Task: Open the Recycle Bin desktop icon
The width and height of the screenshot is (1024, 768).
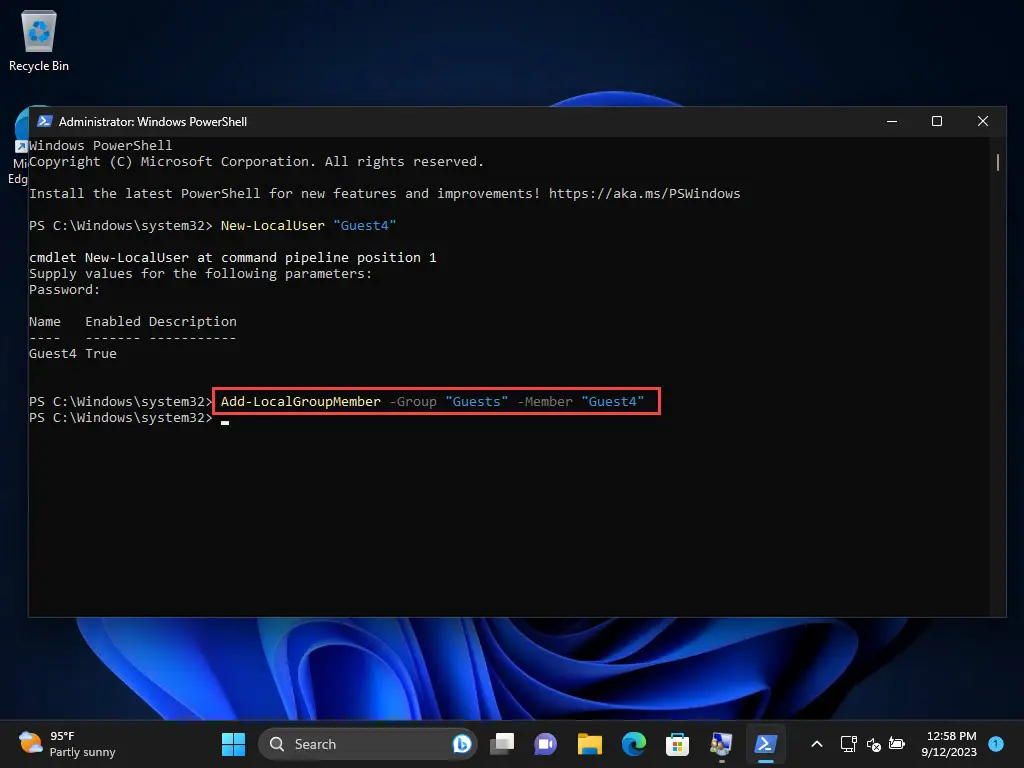Action: click(39, 40)
